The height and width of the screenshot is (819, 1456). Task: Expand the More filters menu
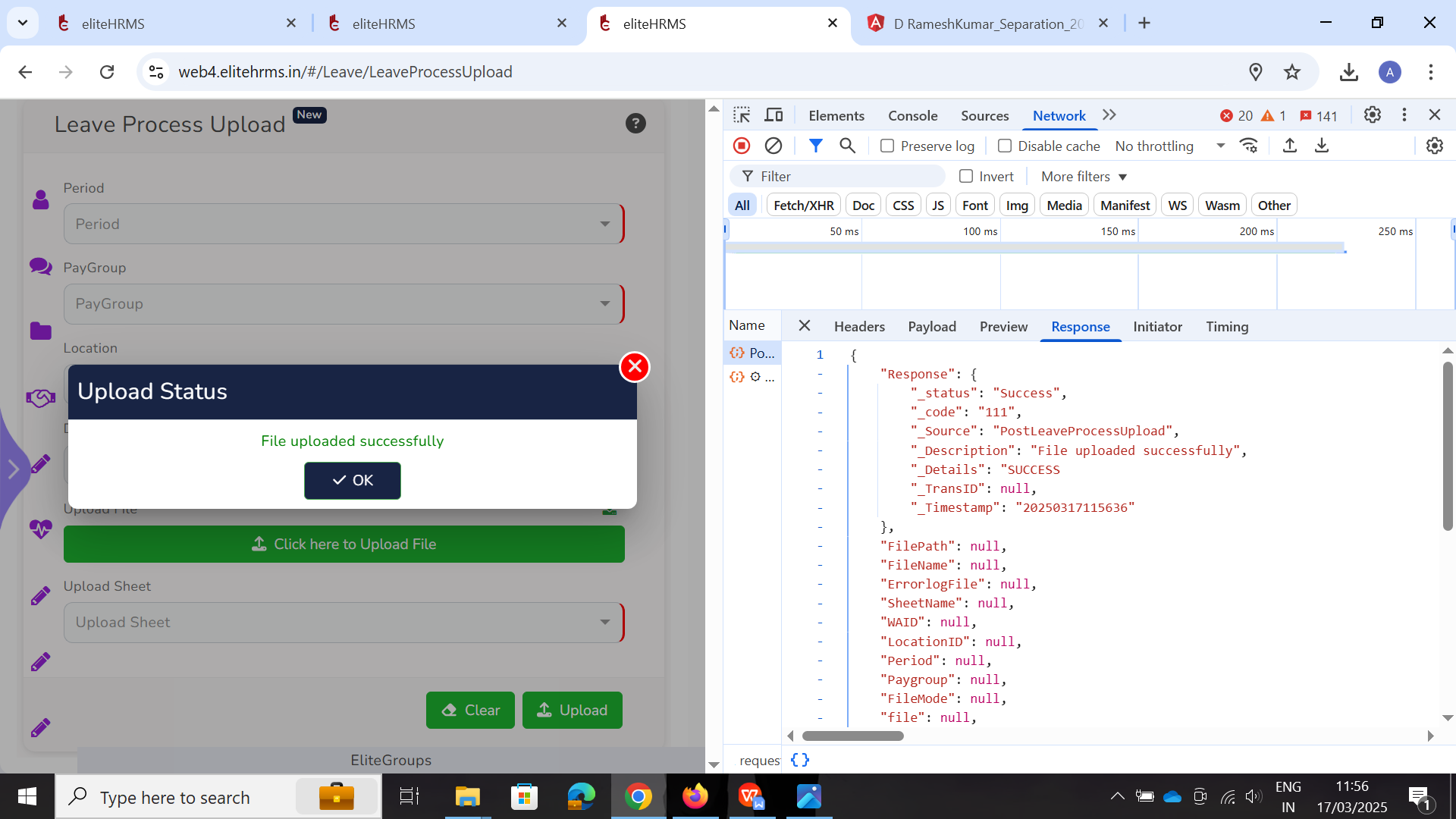point(1084,176)
